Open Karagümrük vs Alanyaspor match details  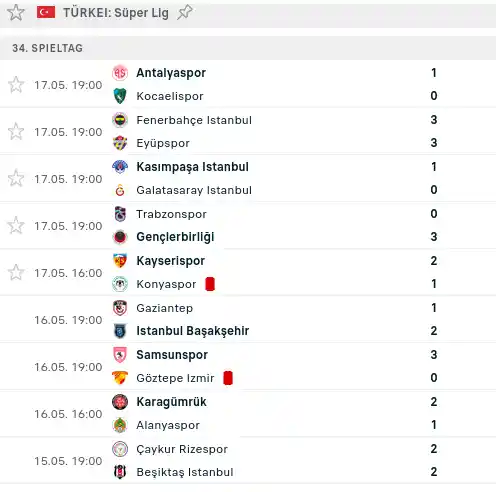click(248, 413)
